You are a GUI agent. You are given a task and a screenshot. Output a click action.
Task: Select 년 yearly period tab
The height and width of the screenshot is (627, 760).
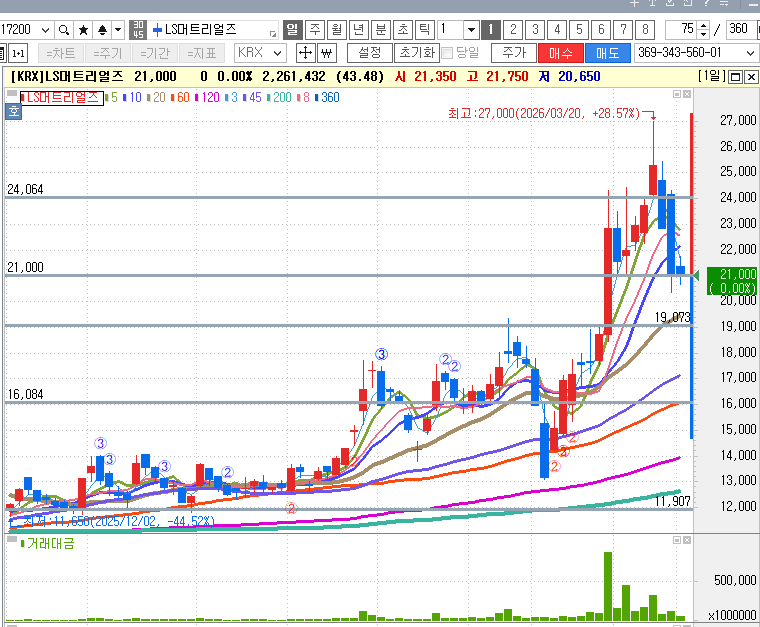coord(359,30)
